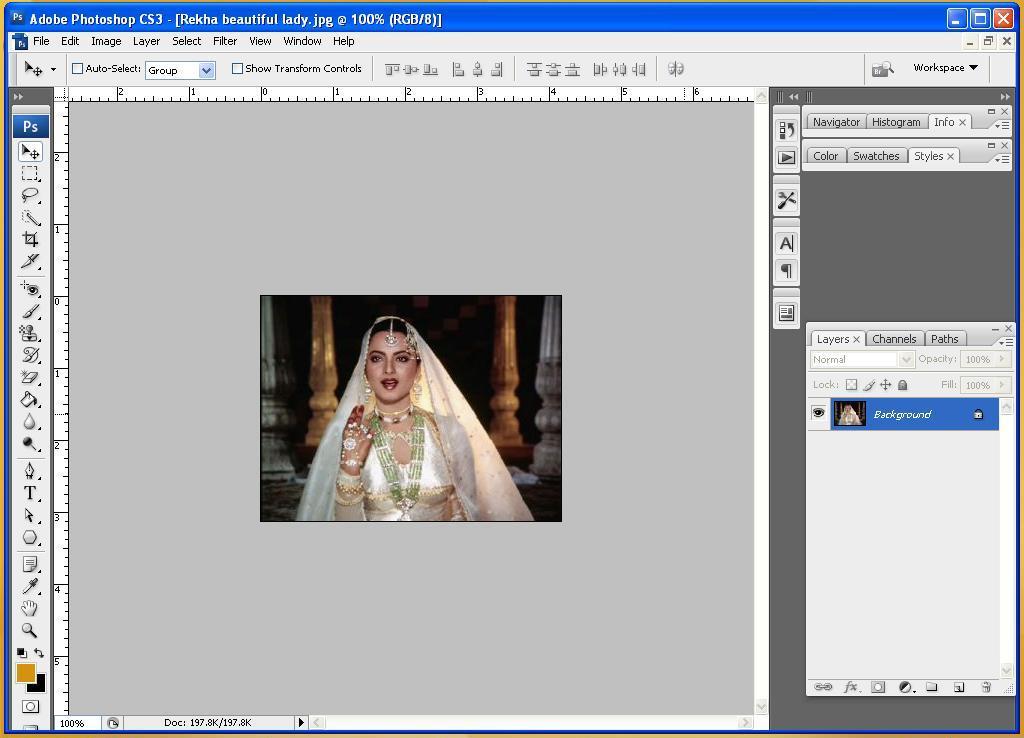Hide the Background layer with eye icon
Image resolution: width=1024 pixels, height=738 pixels.
[818, 414]
